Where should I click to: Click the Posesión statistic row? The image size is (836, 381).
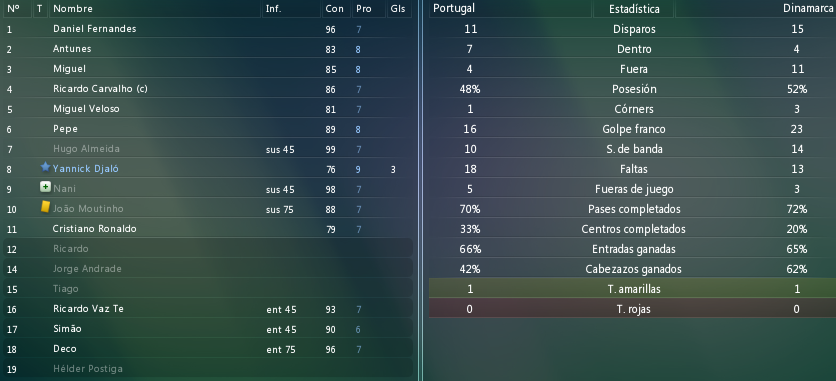[x=632, y=89]
